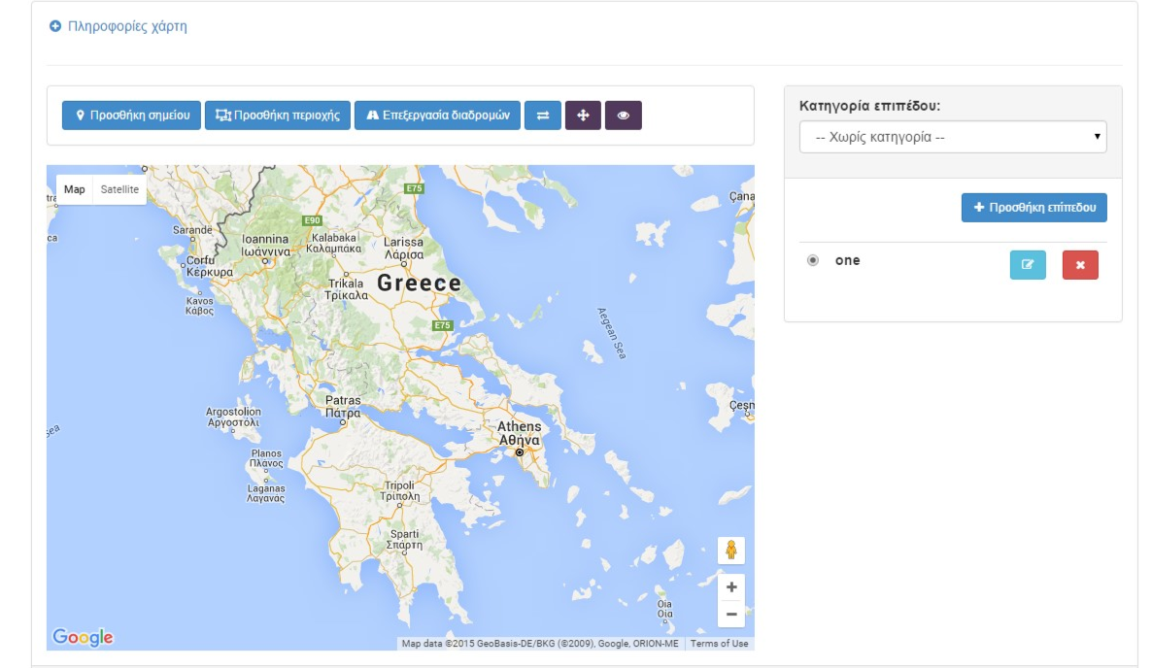Click the Προσθήκη σημείου button
This screenshot has width=1152, height=668.
(131, 116)
